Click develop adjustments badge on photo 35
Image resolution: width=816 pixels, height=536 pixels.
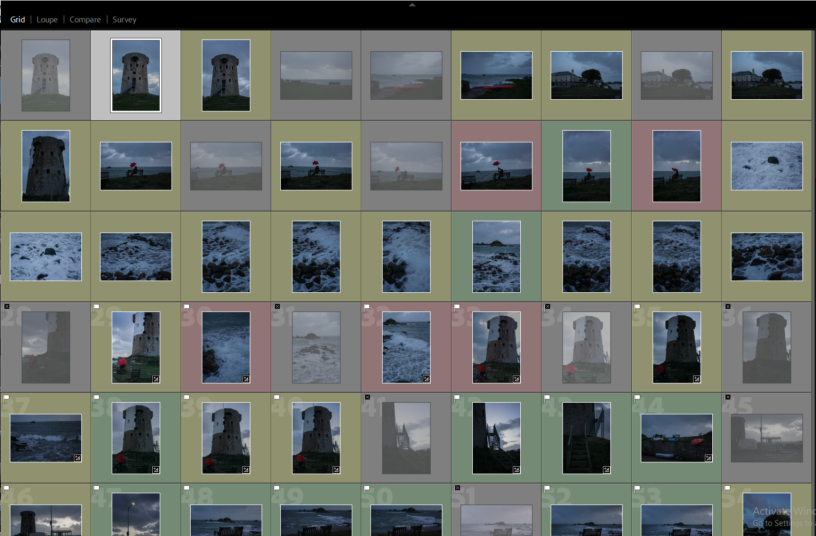coord(696,379)
